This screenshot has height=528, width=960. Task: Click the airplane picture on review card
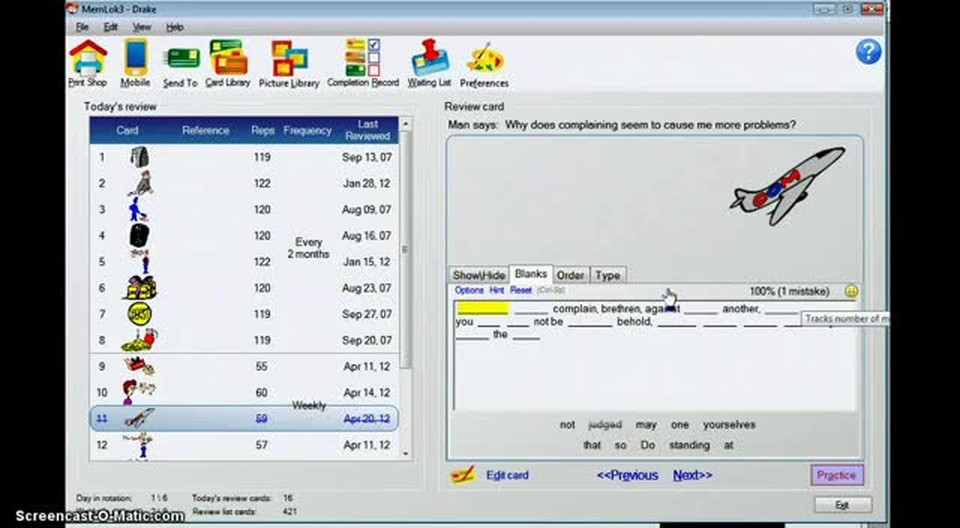pyautogui.click(x=787, y=185)
